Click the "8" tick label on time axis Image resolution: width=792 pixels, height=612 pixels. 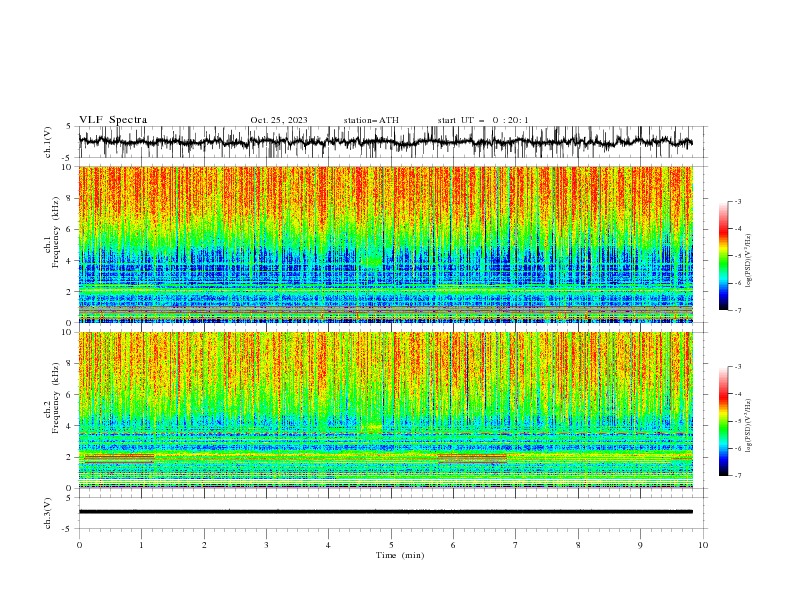pyautogui.click(x=578, y=545)
